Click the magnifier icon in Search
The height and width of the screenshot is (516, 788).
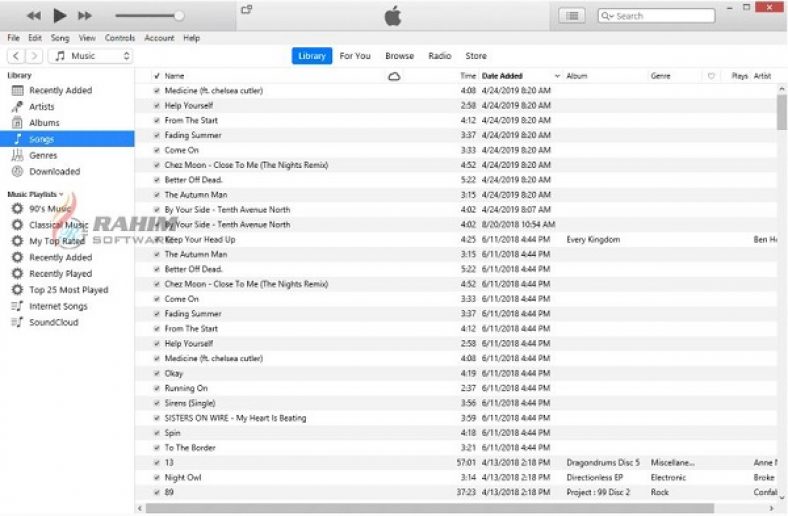(605, 16)
